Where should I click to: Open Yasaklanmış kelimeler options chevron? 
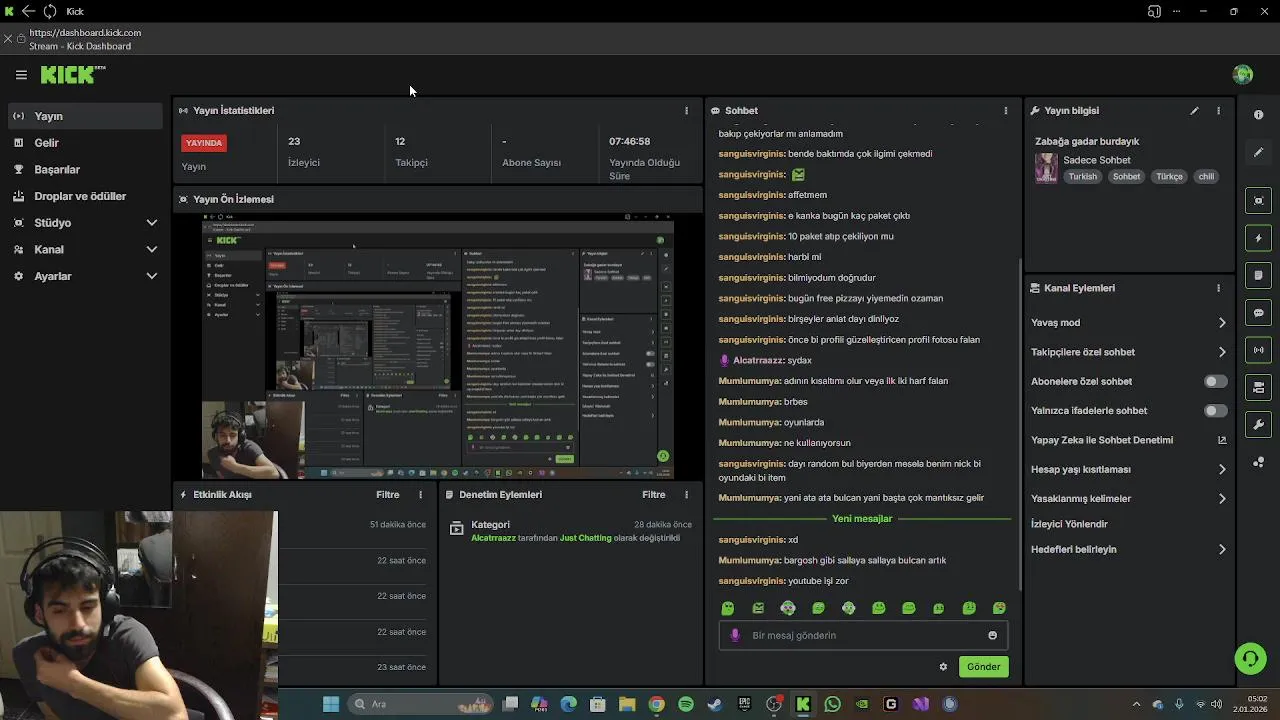pyautogui.click(x=1222, y=499)
